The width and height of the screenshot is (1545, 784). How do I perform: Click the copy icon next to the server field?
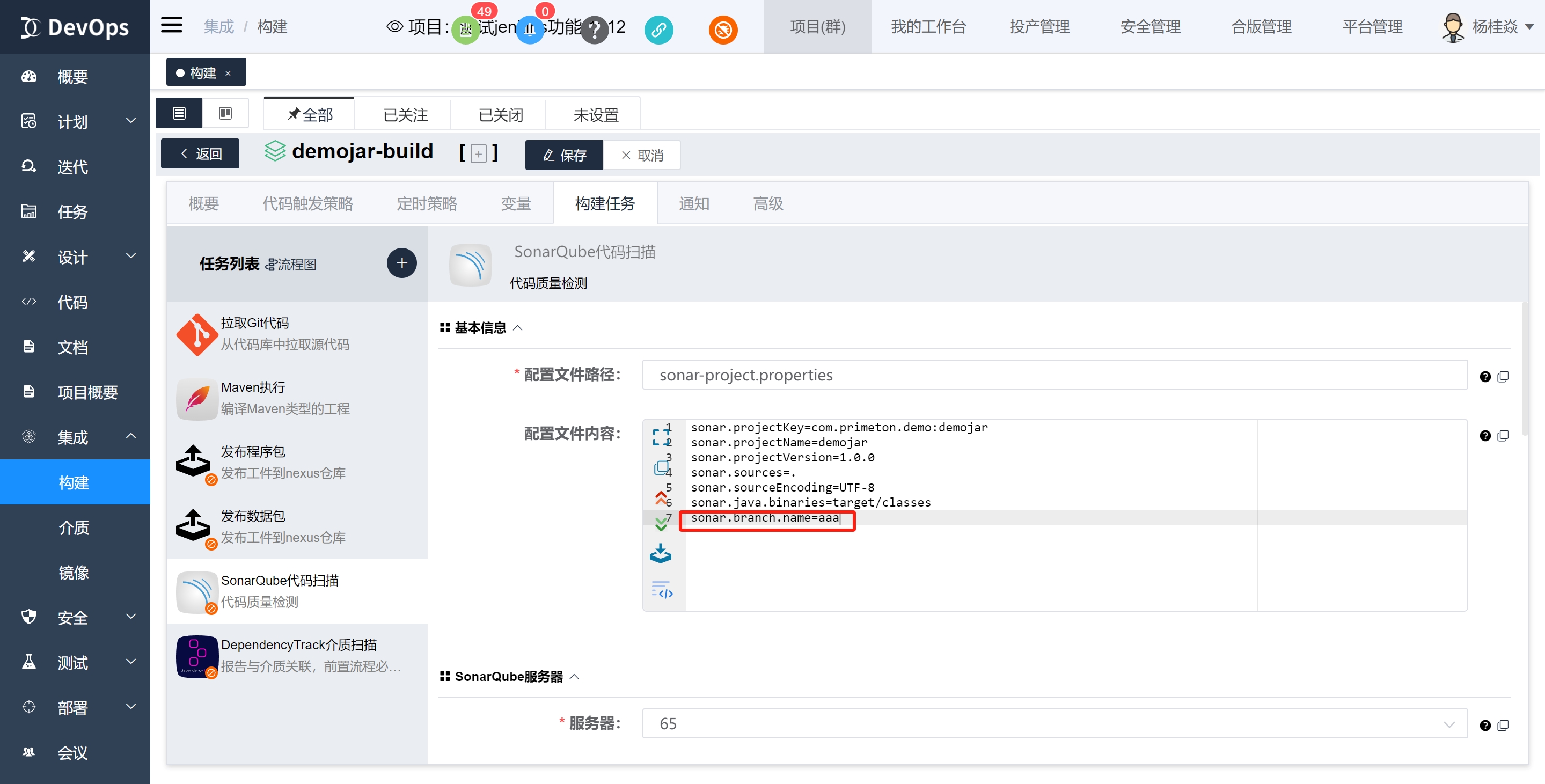tap(1503, 724)
